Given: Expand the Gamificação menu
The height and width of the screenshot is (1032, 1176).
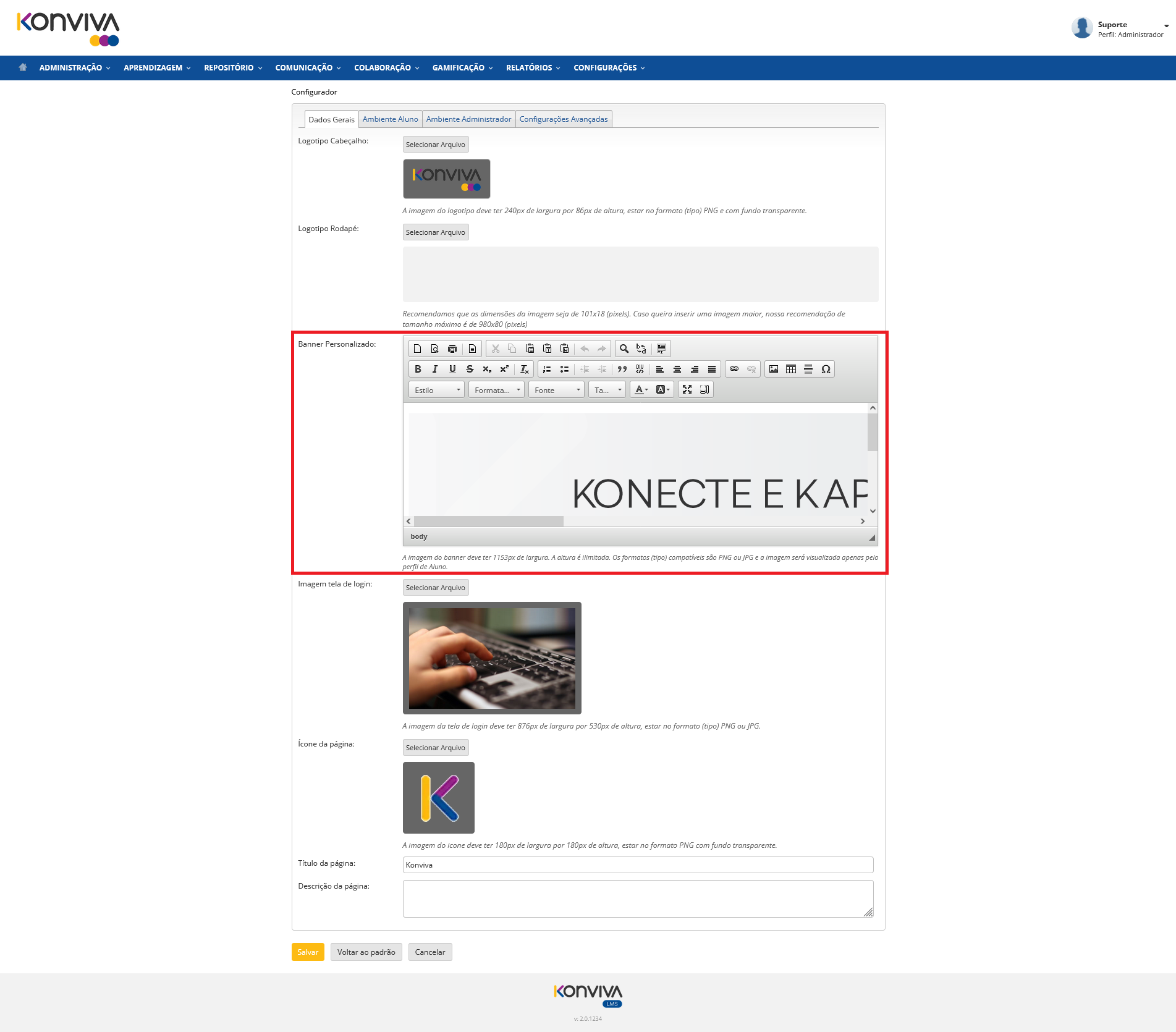Looking at the screenshot, I should coord(462,68).
